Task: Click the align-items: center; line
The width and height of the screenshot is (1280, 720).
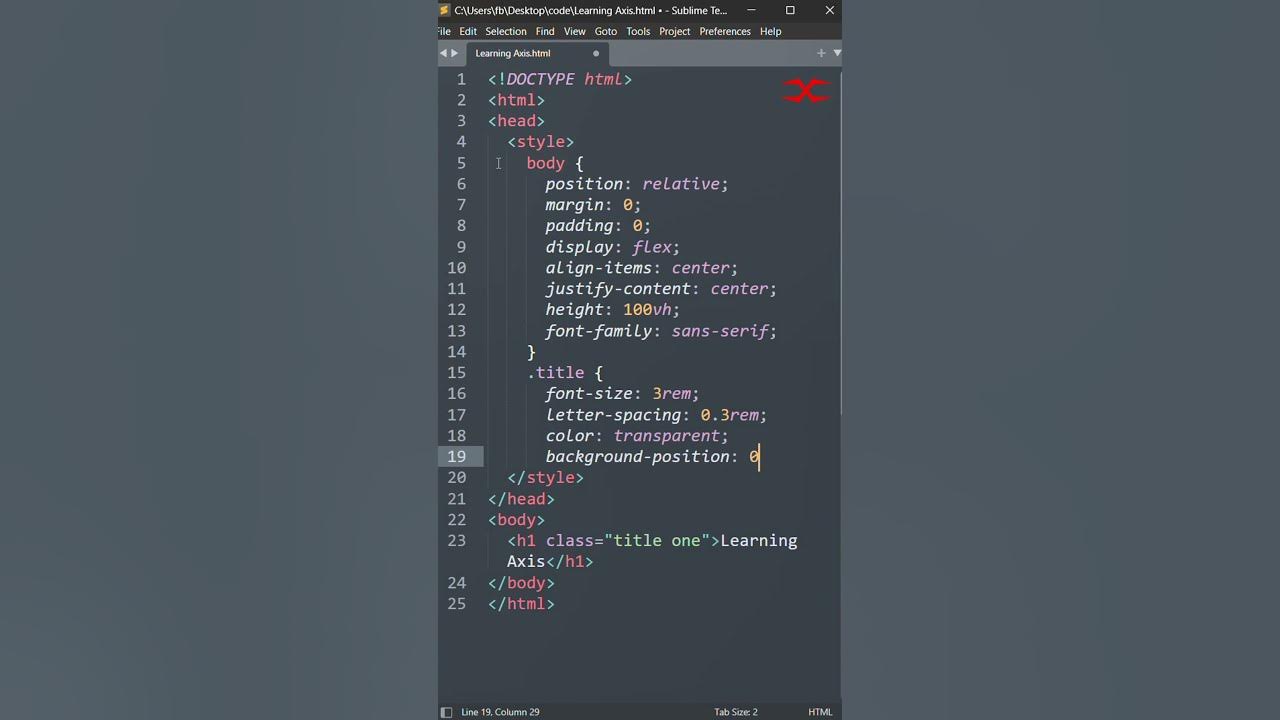Action: [642, 268]
